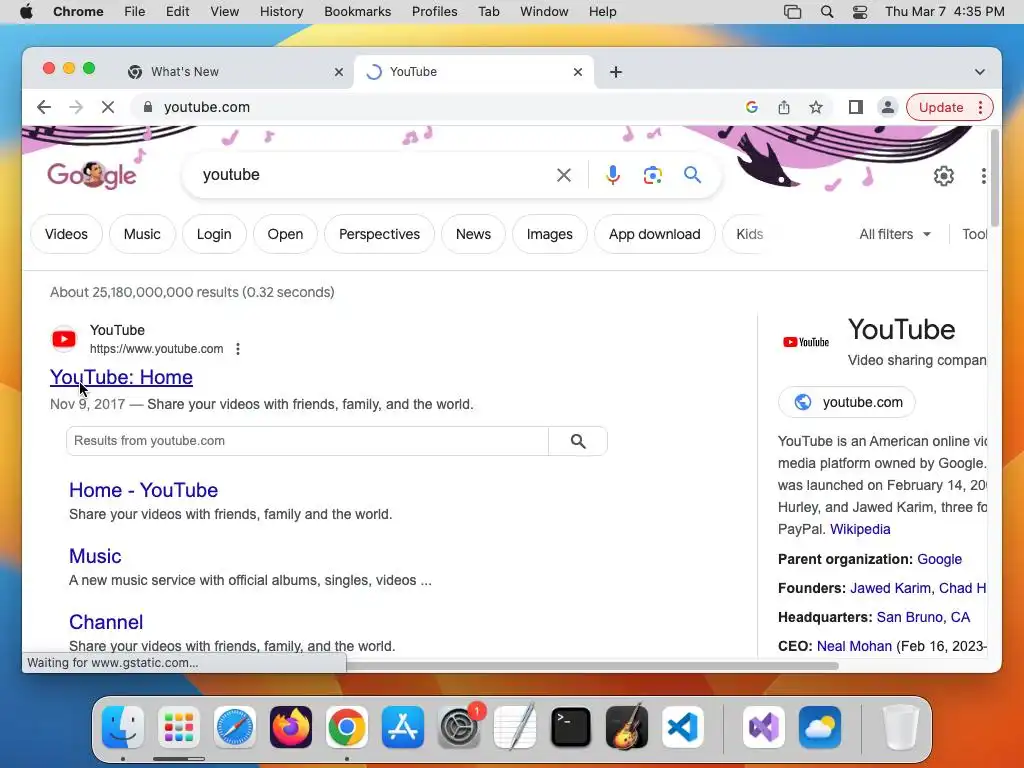Screen dimensions: 1024x768
Task: Search by image with Google Lens icon
Action: pyautogui.click(x=652, y=175)
